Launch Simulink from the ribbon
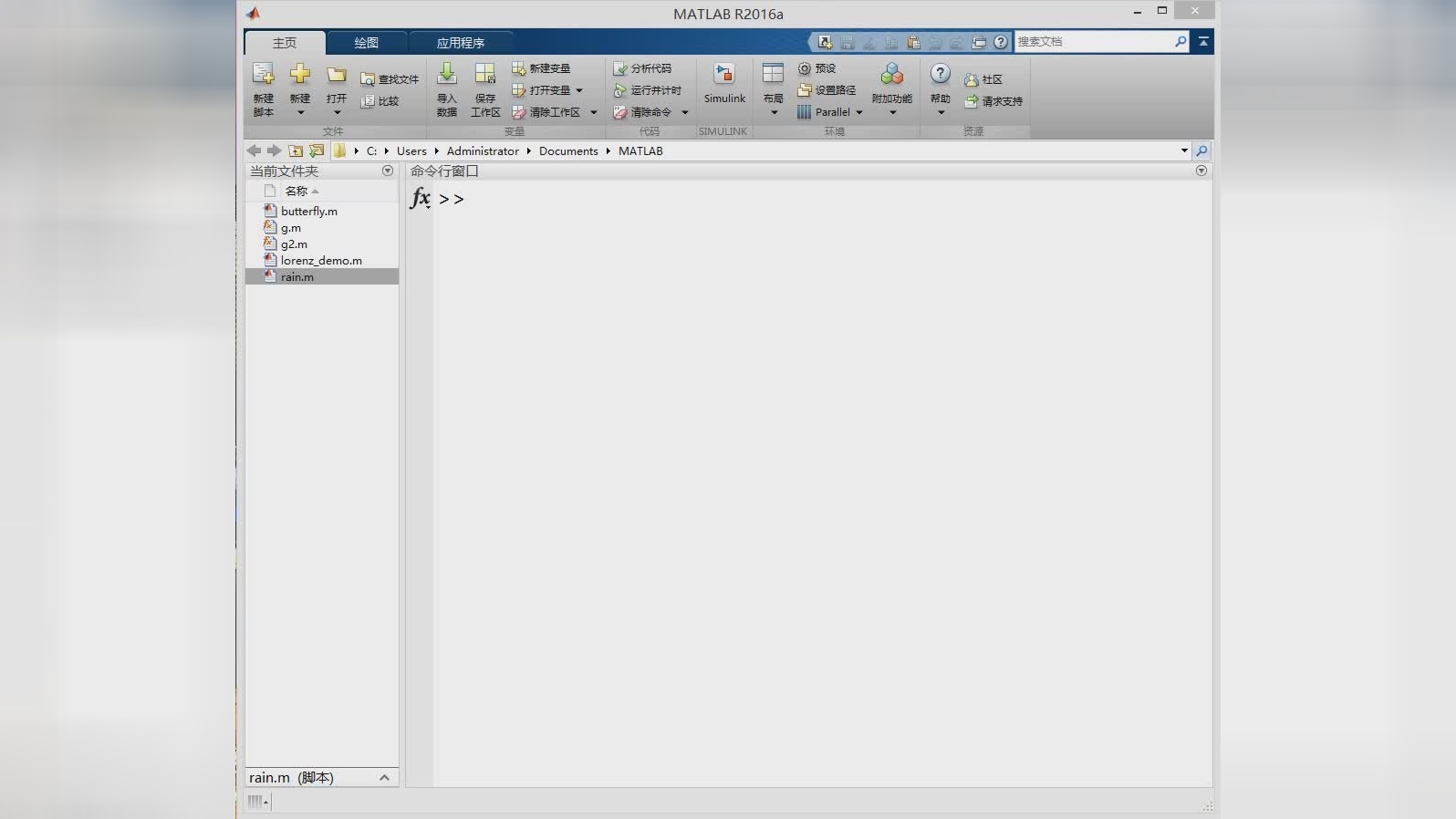Image resolution: width=1456 pixels, height=819 pixels. (x=724, y=83)
